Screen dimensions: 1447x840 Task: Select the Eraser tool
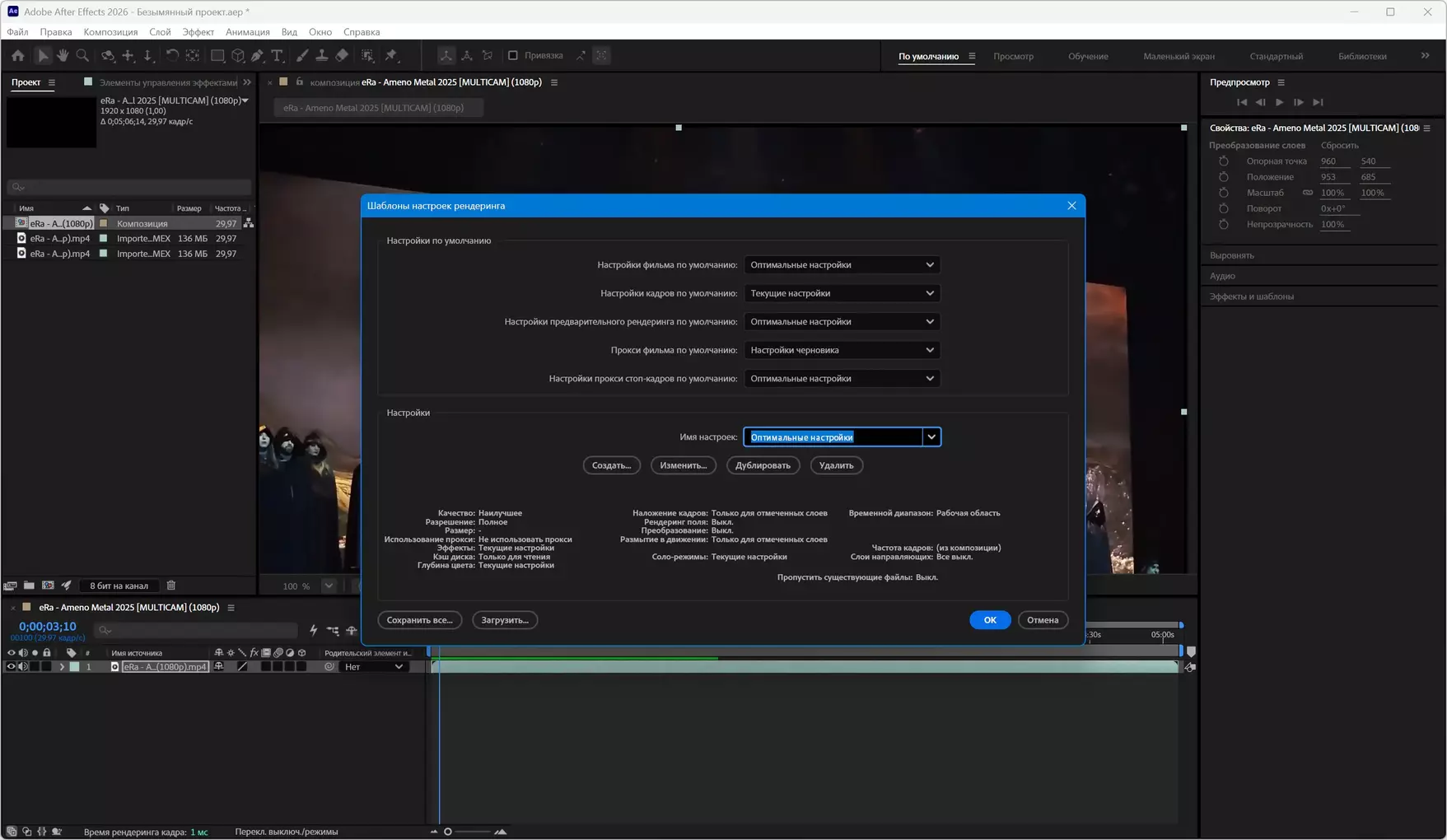(x=342, y=56)
